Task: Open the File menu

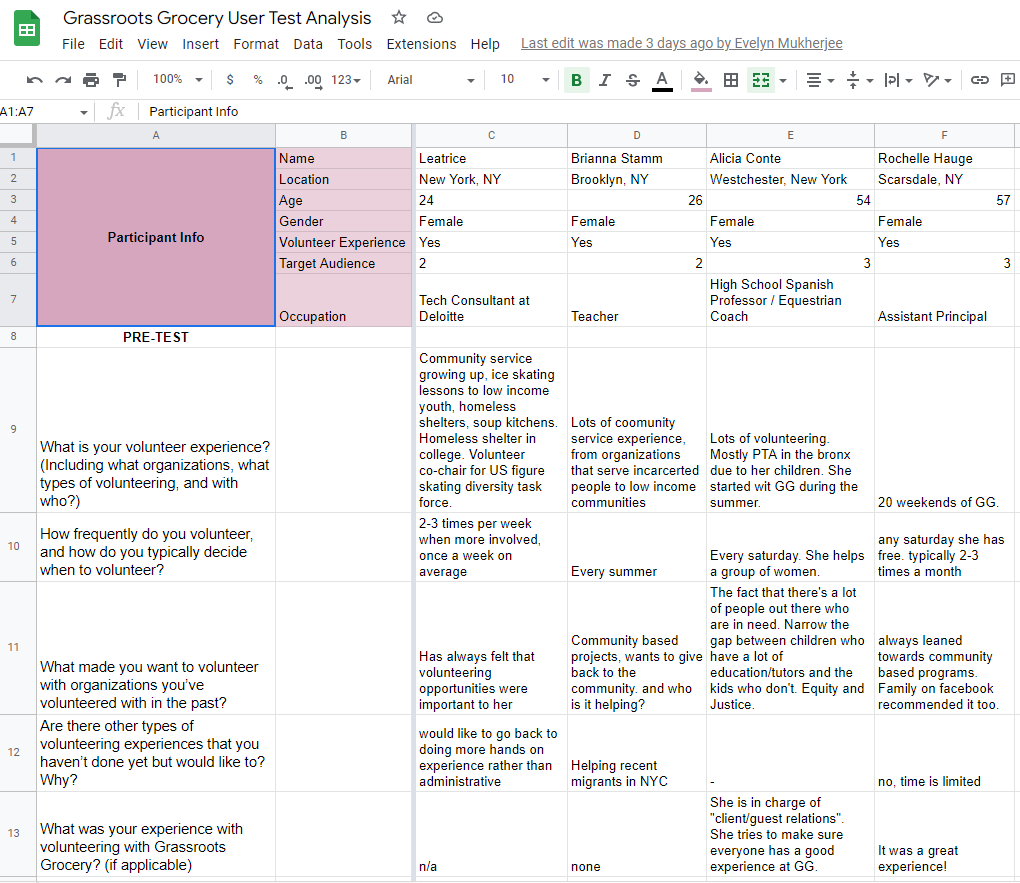Action: click(x=73, y=44)
